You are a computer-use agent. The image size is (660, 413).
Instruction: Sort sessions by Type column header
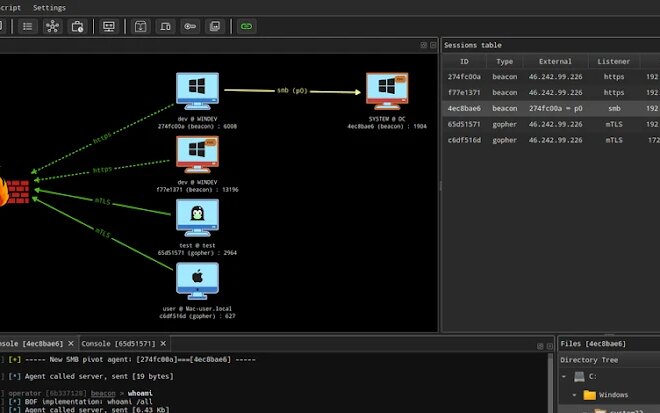(504, 61)
